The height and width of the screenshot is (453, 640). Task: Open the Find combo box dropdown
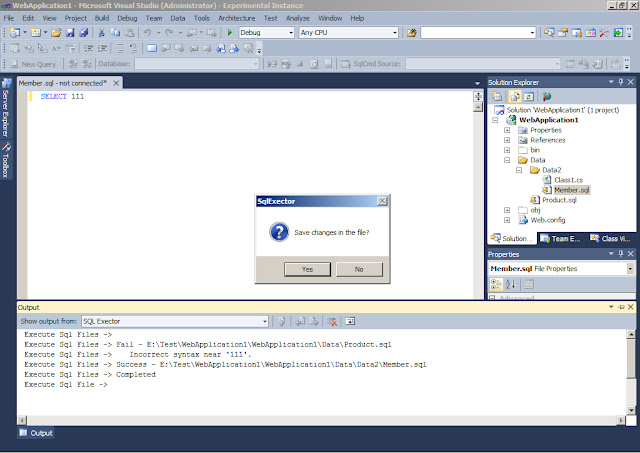532,33
